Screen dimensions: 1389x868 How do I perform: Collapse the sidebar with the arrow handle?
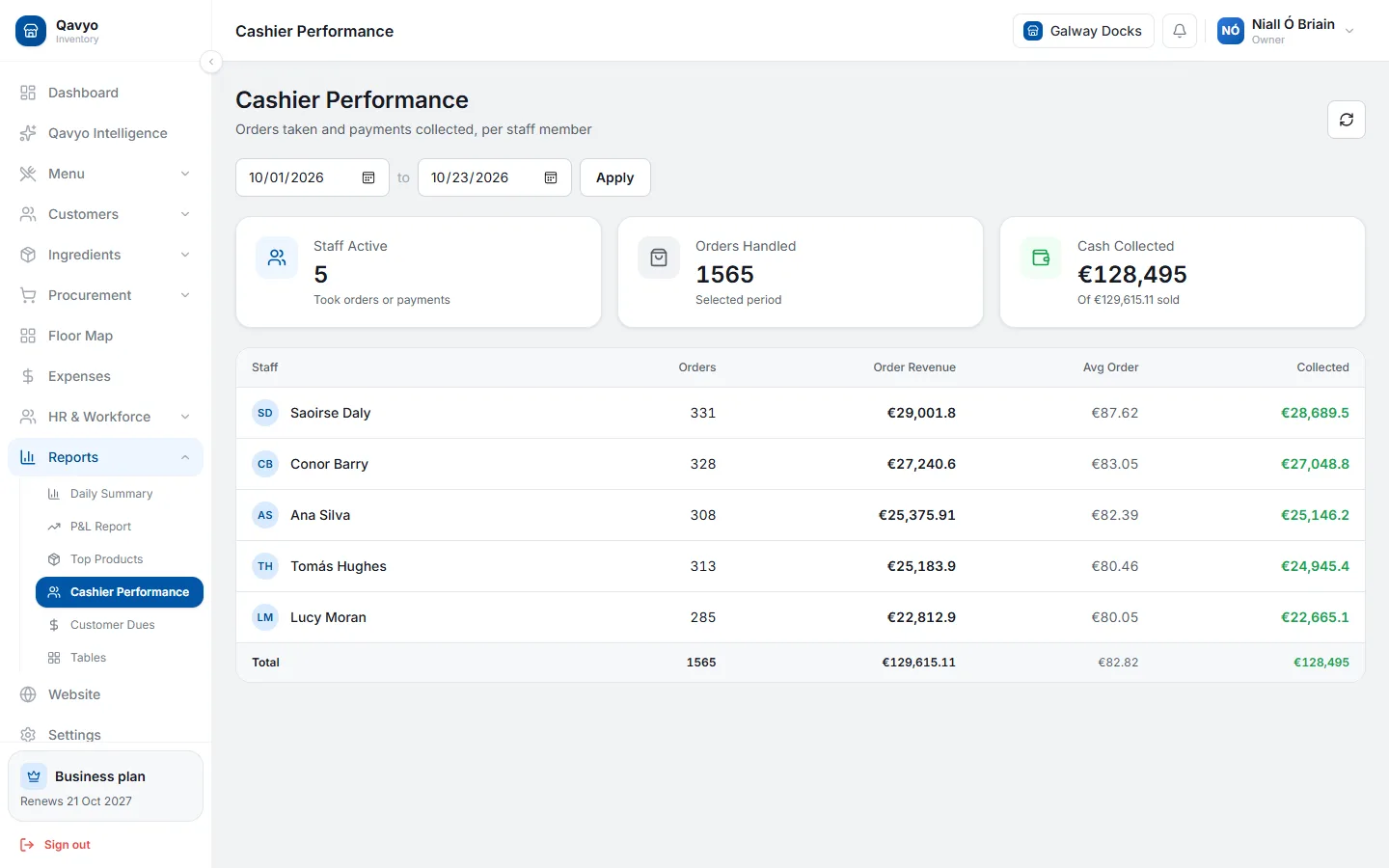[x=211, y=62]
